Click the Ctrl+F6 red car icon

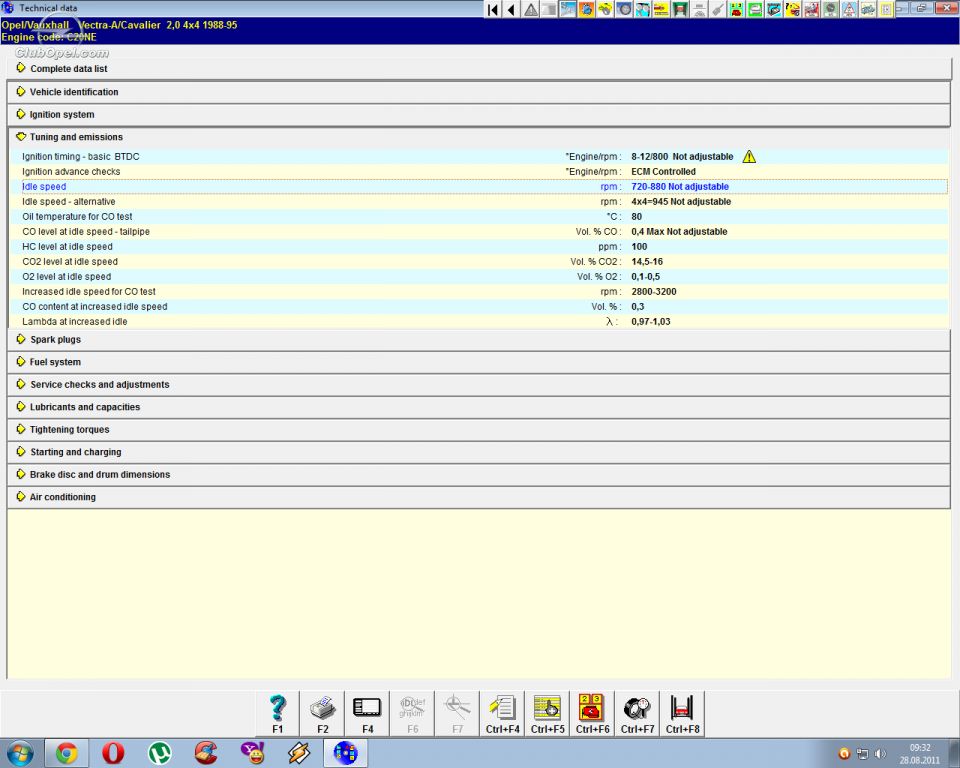pos(593,713)
